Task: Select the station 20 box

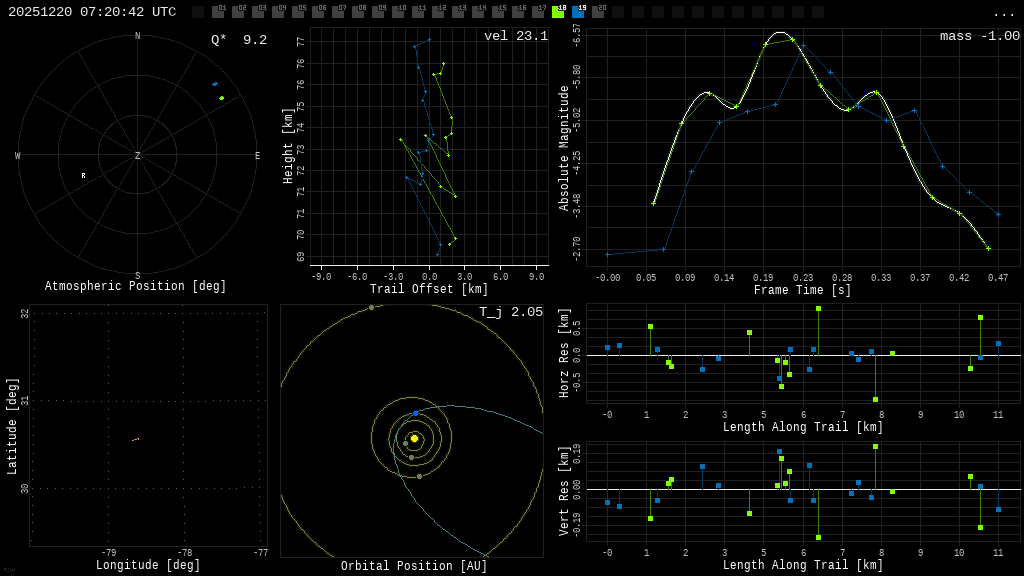Action: (598, 12)
